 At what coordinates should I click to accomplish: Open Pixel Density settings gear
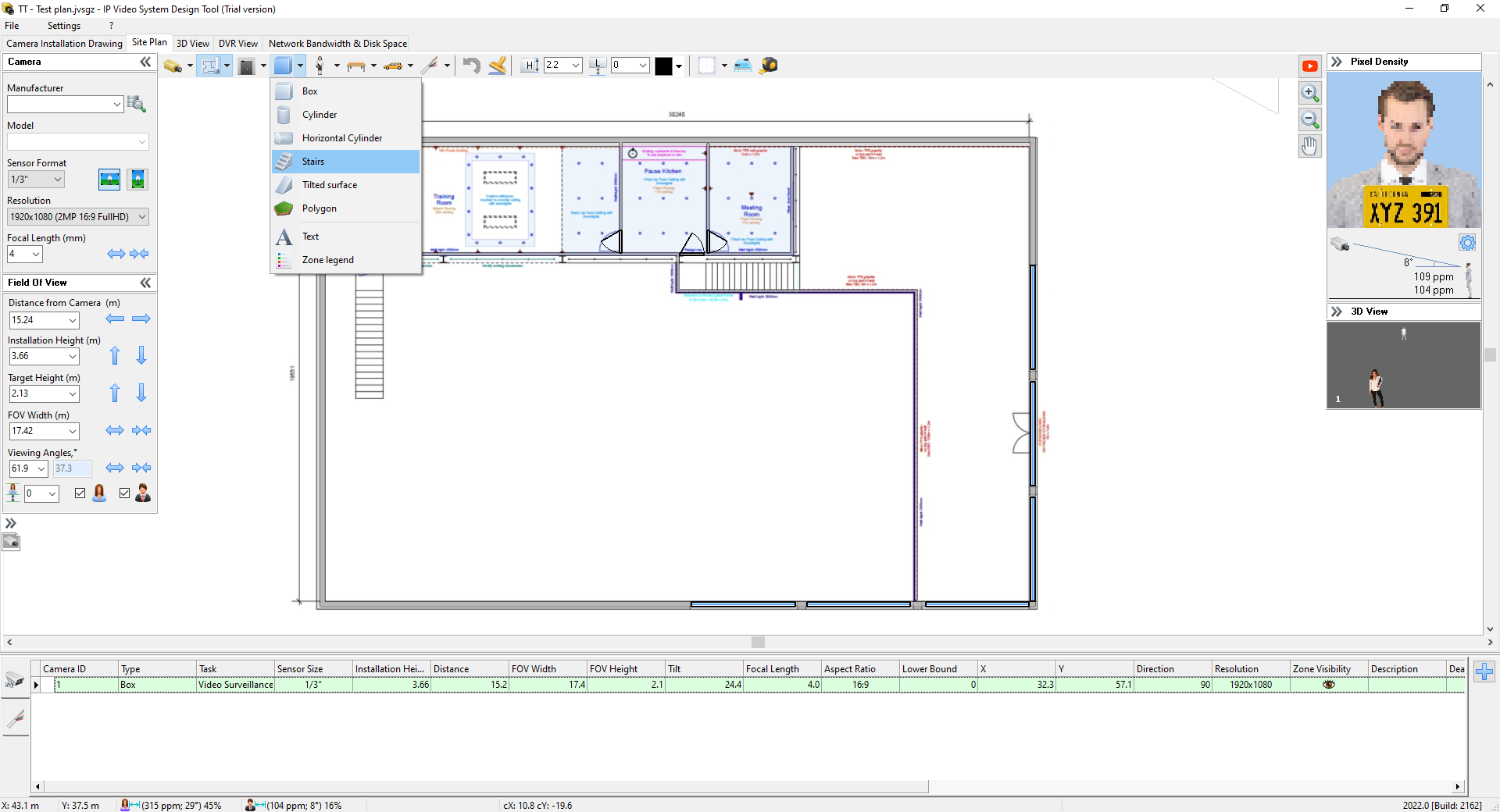click(x=1467, y=243)
